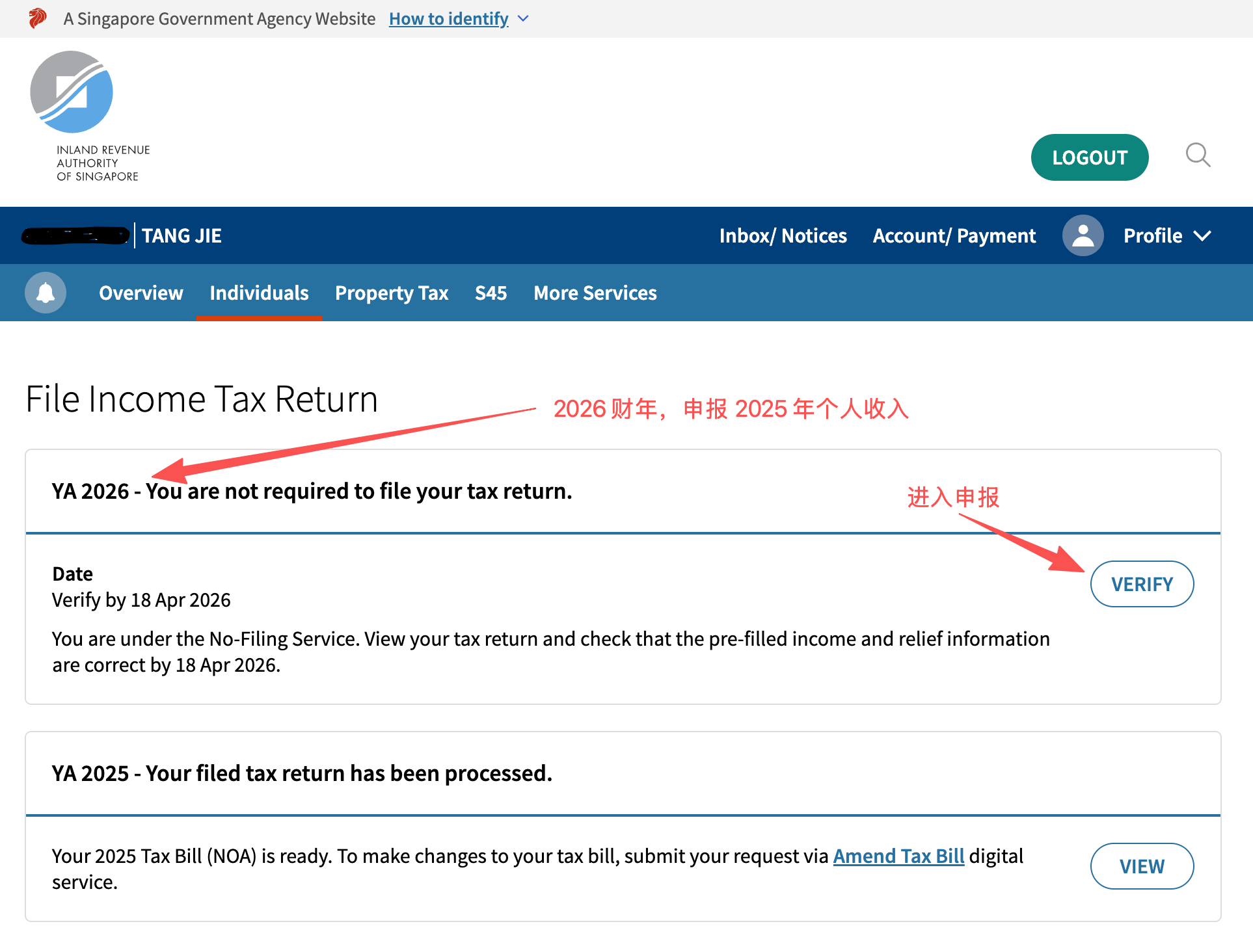Switch to the Overview tab

pos(141,293)
